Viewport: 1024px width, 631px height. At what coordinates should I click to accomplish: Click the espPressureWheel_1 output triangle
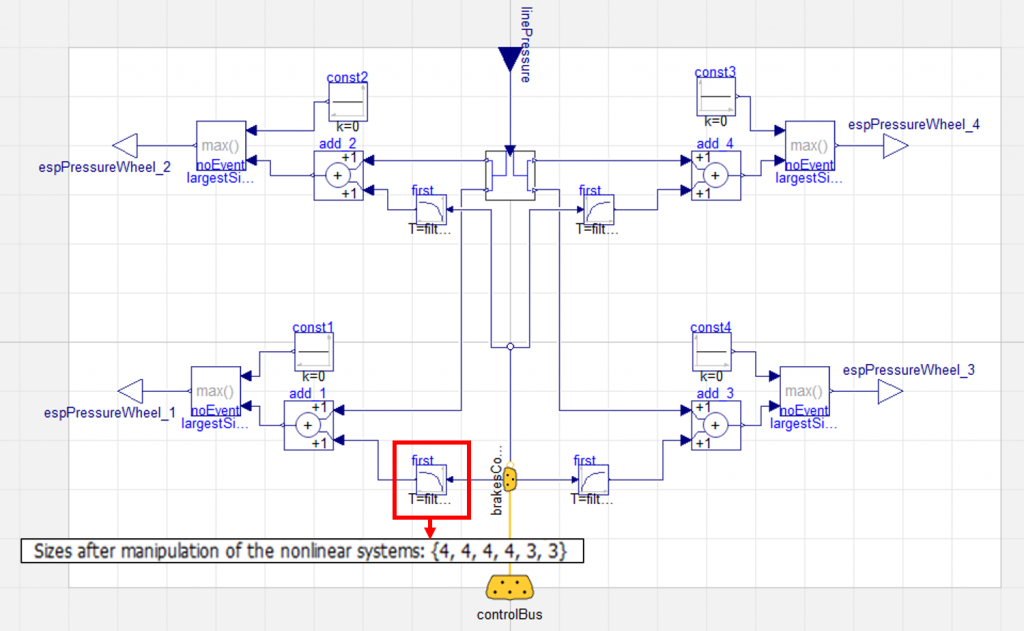coord(130,391)
